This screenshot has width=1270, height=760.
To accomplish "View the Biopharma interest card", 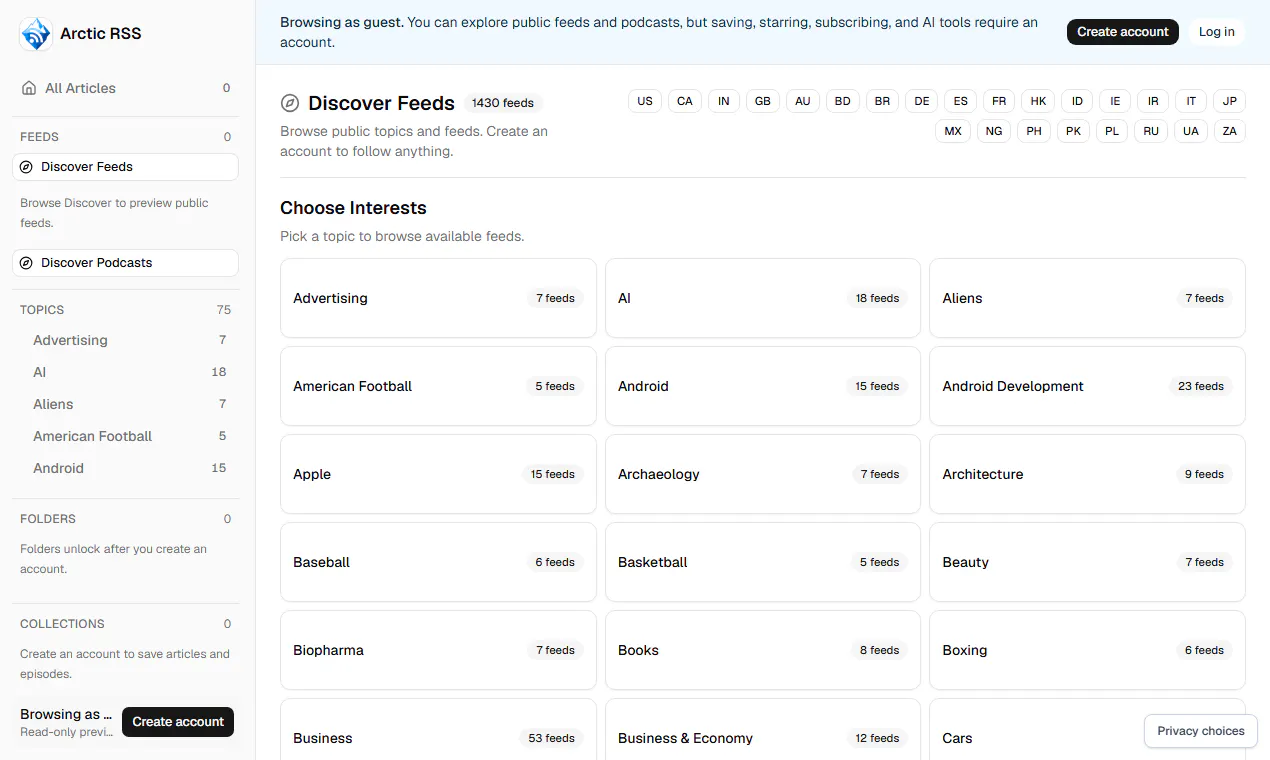I will (x=438, y=650).
